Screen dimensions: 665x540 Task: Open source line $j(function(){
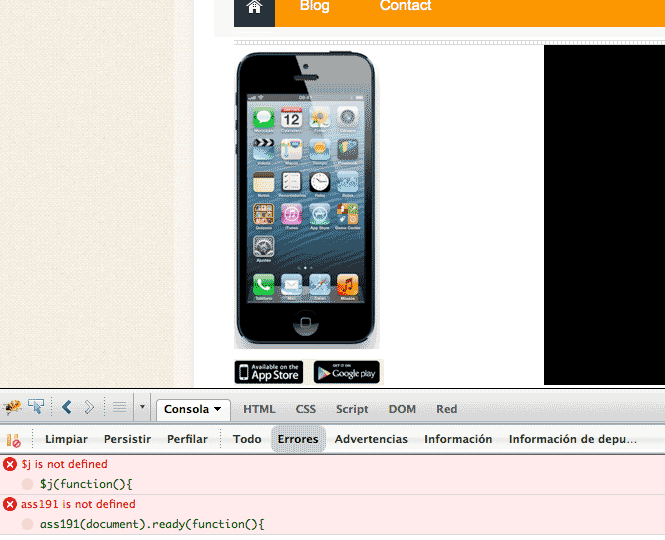(x=86, y=484)
